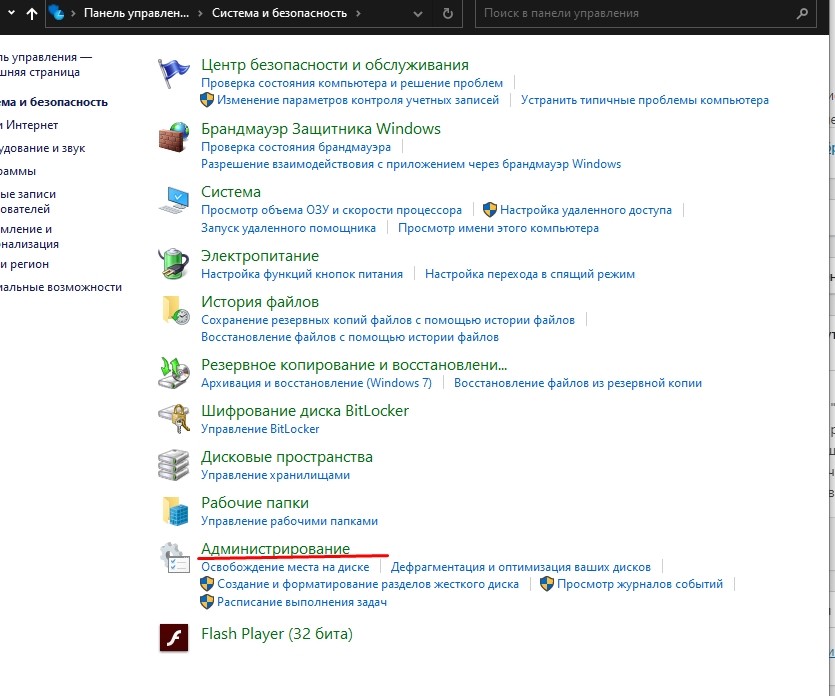Viewport: 835px width, 696px height.
Task: Choose the Звук category in the left sidebar
Action: tap(42, 148)
